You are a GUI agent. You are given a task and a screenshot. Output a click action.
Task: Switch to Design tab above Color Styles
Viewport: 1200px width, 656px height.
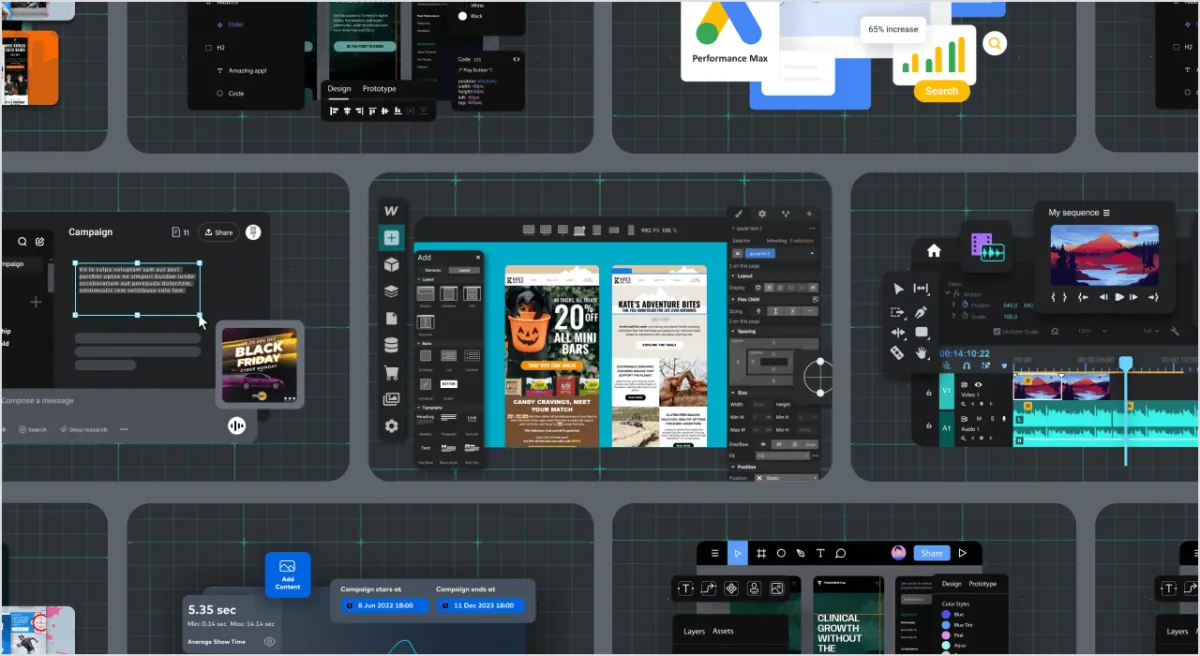coord(951,584)
